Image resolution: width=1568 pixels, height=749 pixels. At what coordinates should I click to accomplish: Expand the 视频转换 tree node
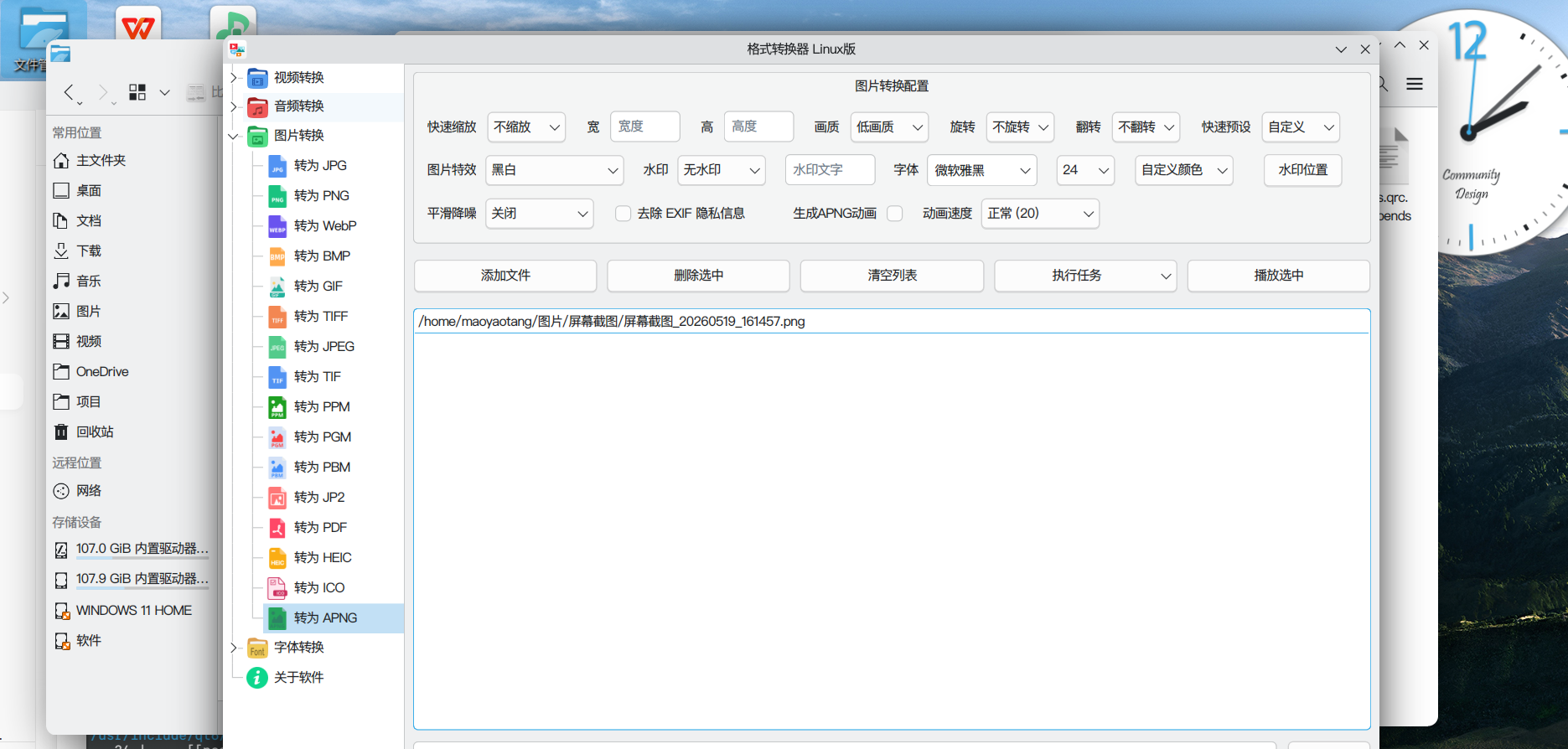[234, 78]
